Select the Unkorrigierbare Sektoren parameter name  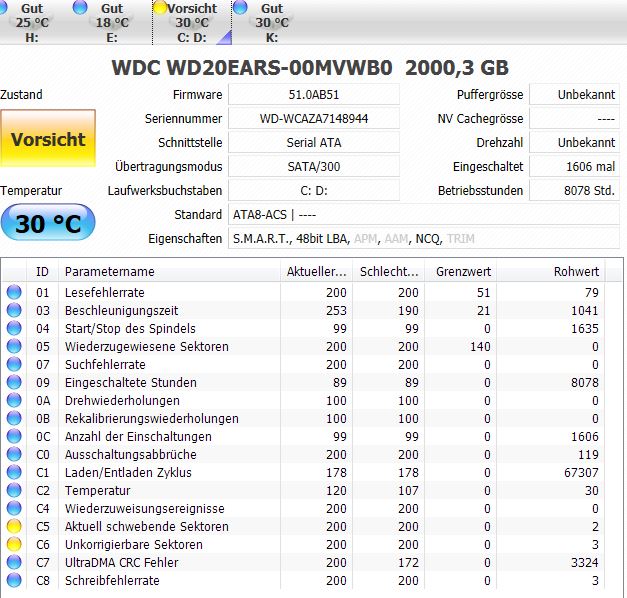coord(134,544)
